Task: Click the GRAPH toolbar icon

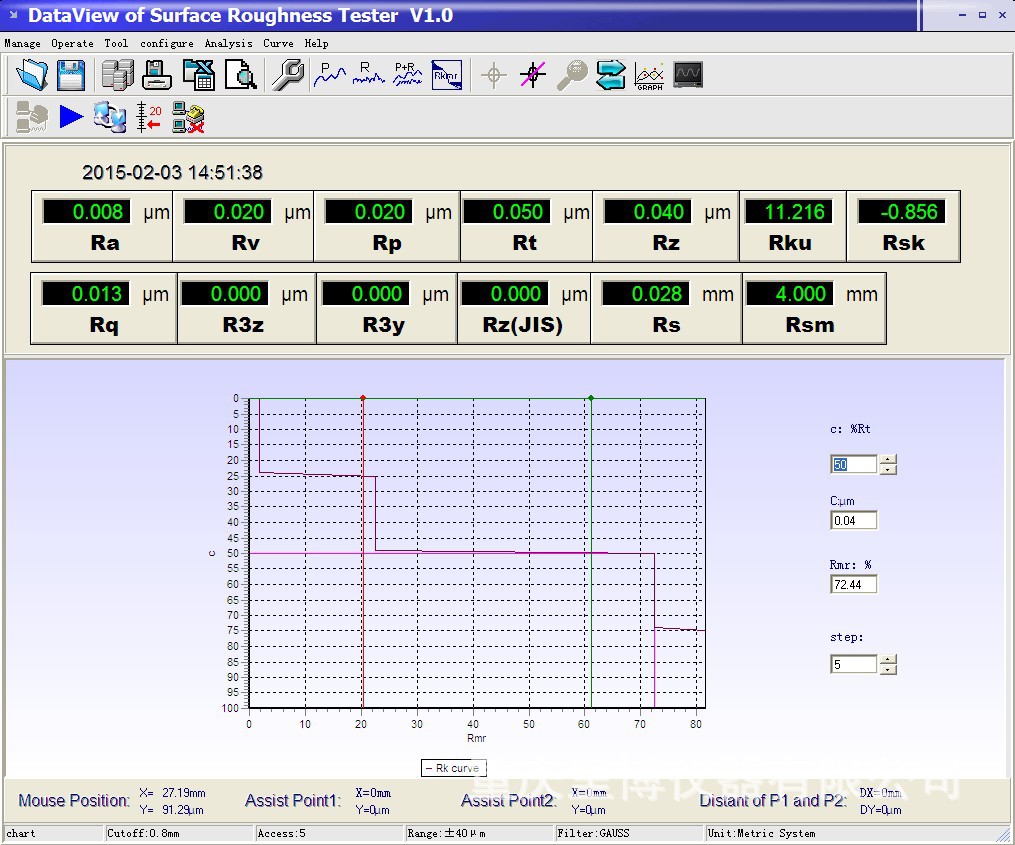Action: pyautogui.click(x=649, y=75)
